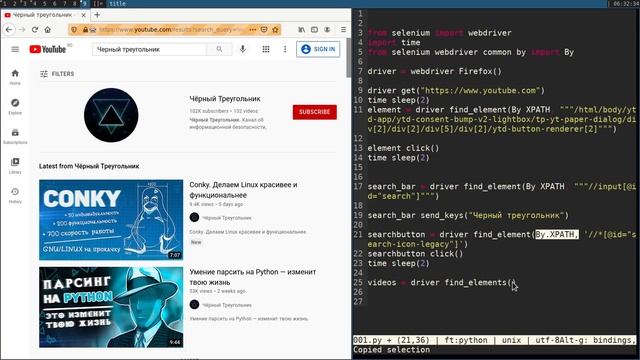Search with your voice microphone

point(243,49)
